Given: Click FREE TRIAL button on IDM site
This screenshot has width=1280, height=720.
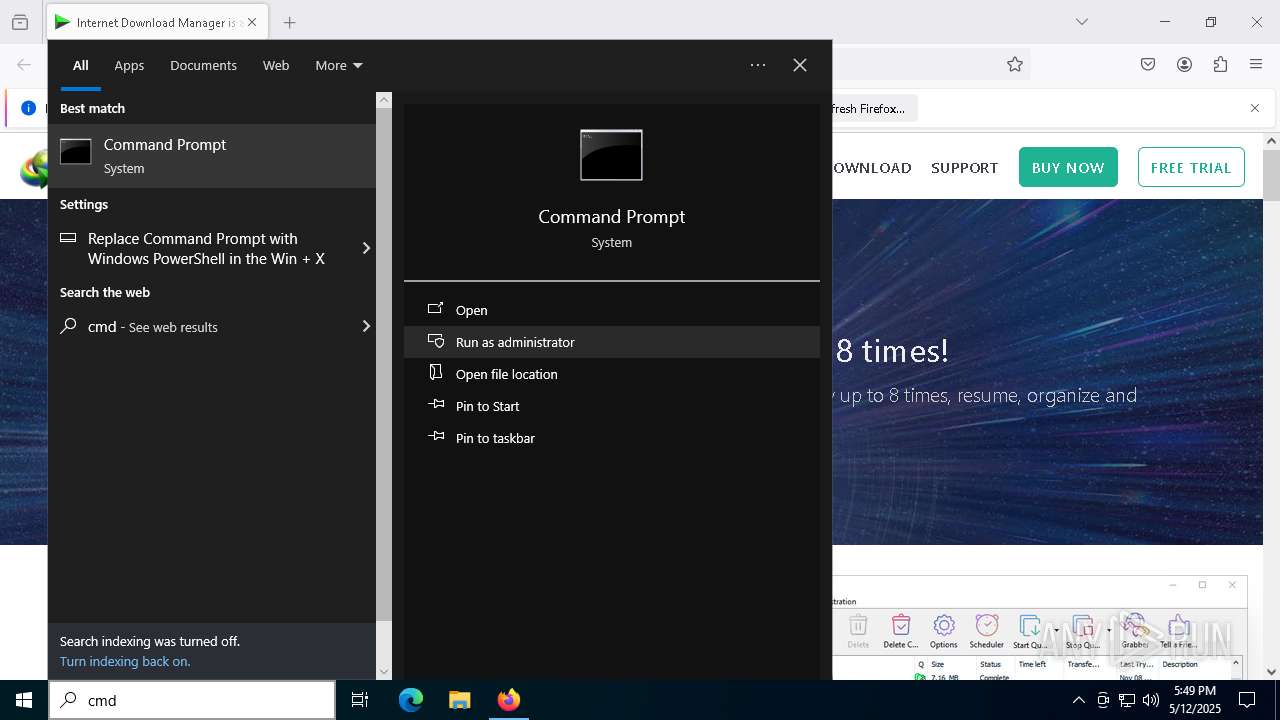Looking at the screenshot, I should (1191, 167).
